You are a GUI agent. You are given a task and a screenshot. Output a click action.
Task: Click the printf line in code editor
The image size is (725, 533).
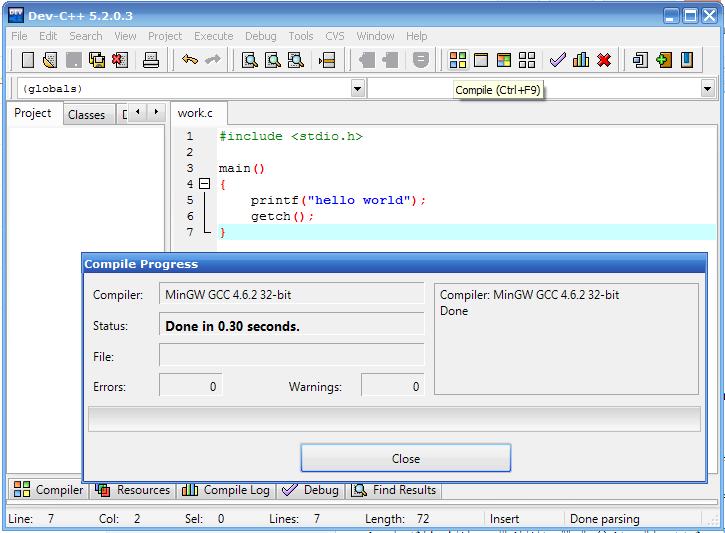pyautogui.click(x=338, y=200)
